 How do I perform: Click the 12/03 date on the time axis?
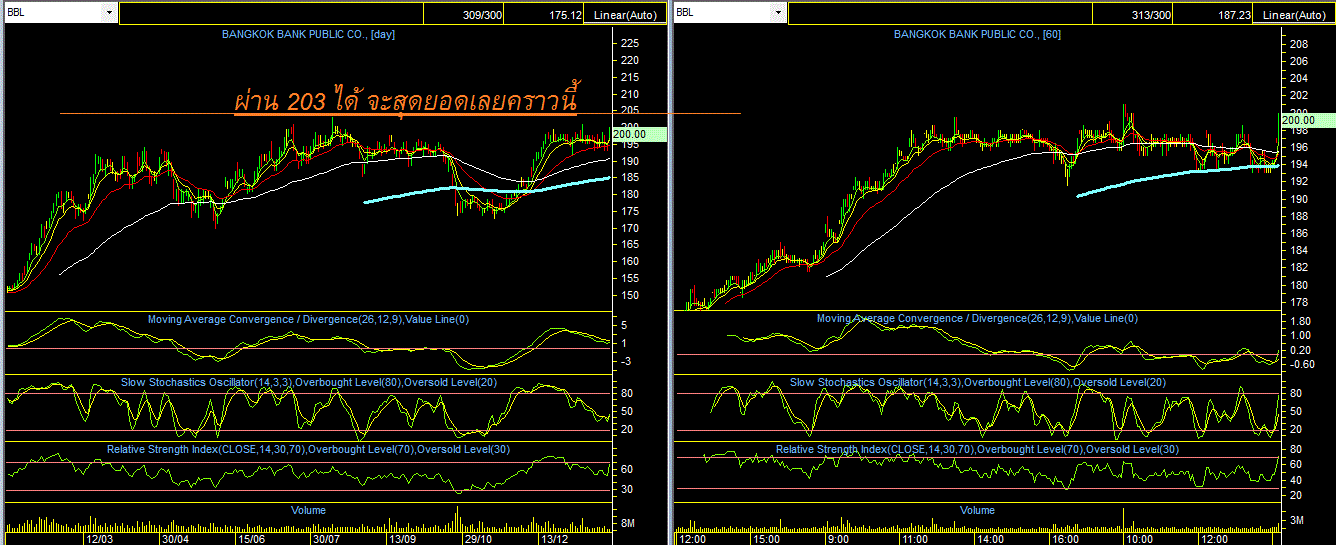99,539
